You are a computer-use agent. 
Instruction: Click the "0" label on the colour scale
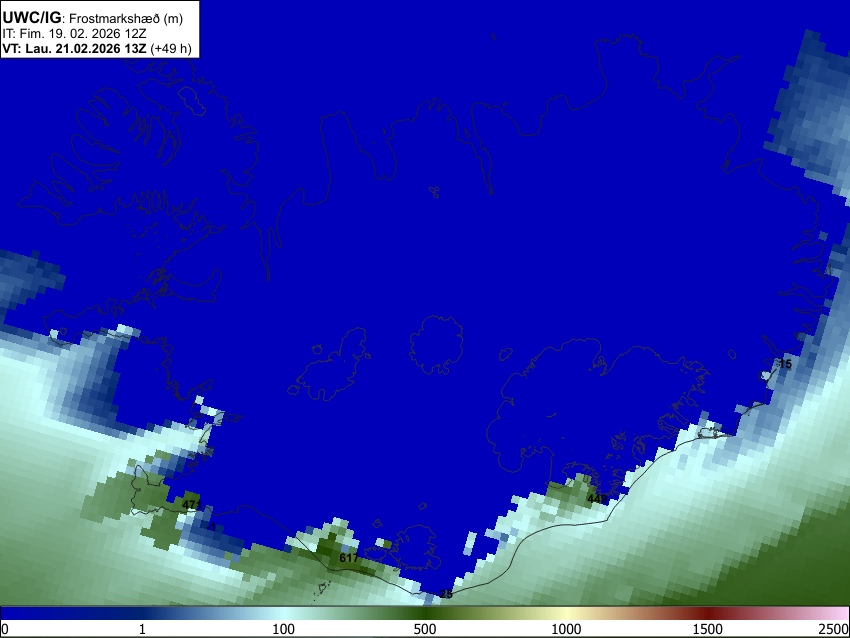pos(5,629)
